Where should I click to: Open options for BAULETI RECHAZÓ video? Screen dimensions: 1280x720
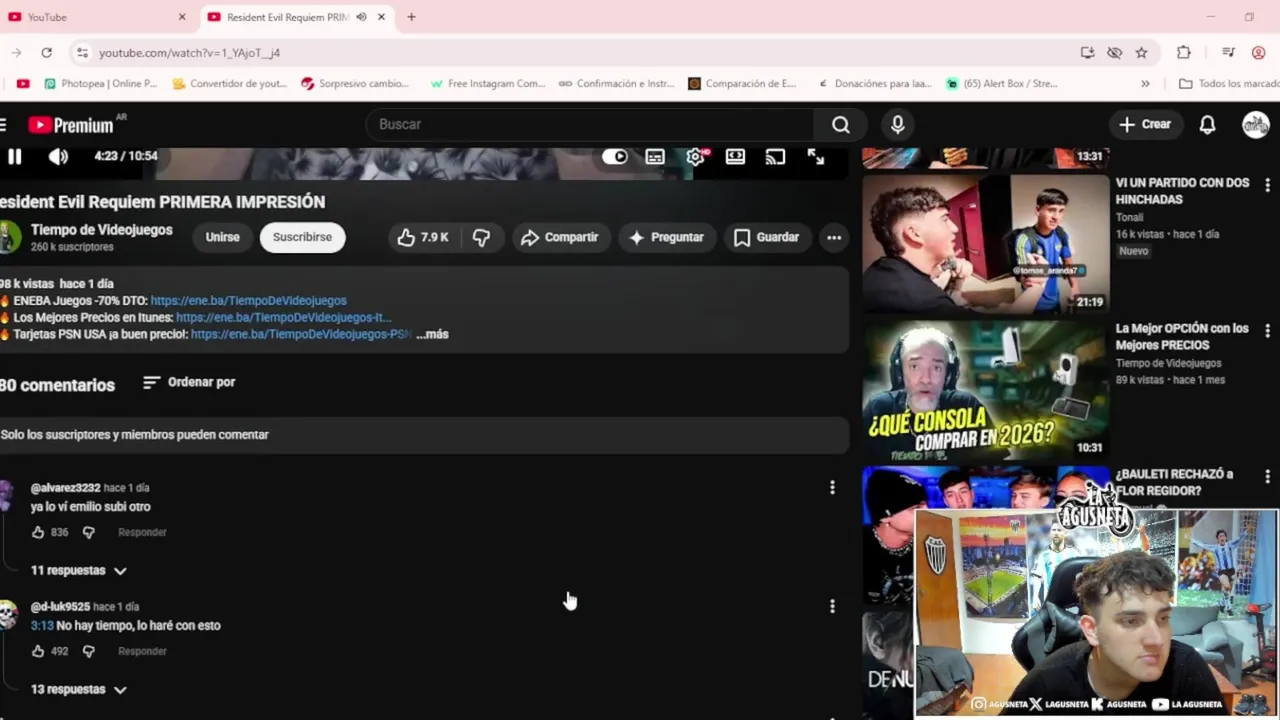click(1267, 476)
